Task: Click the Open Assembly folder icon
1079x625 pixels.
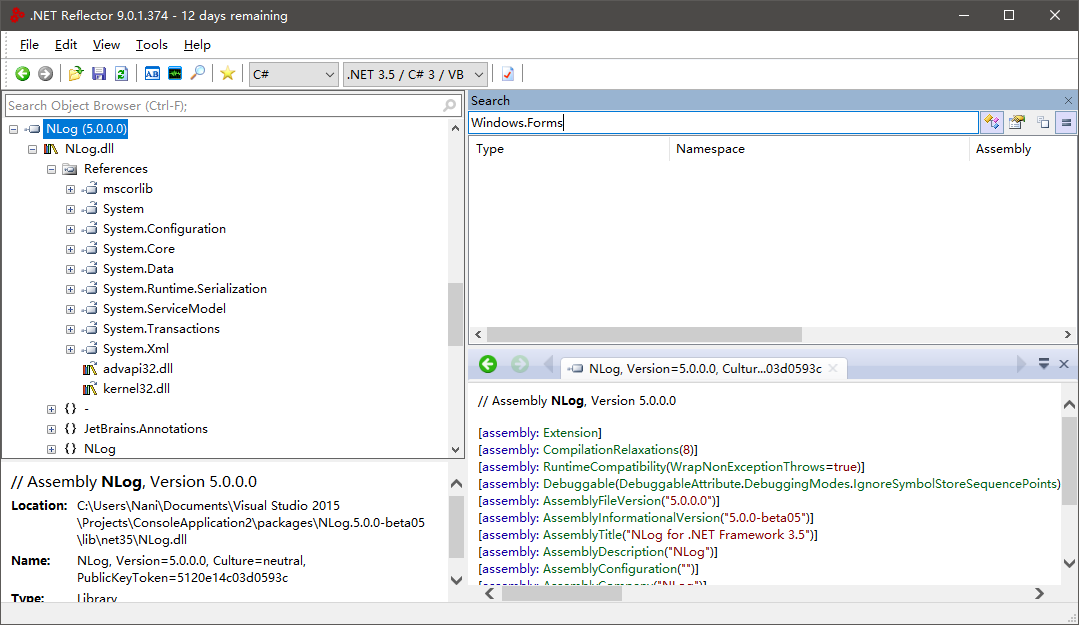Action: pyautogui.click(x=76, y=74)
